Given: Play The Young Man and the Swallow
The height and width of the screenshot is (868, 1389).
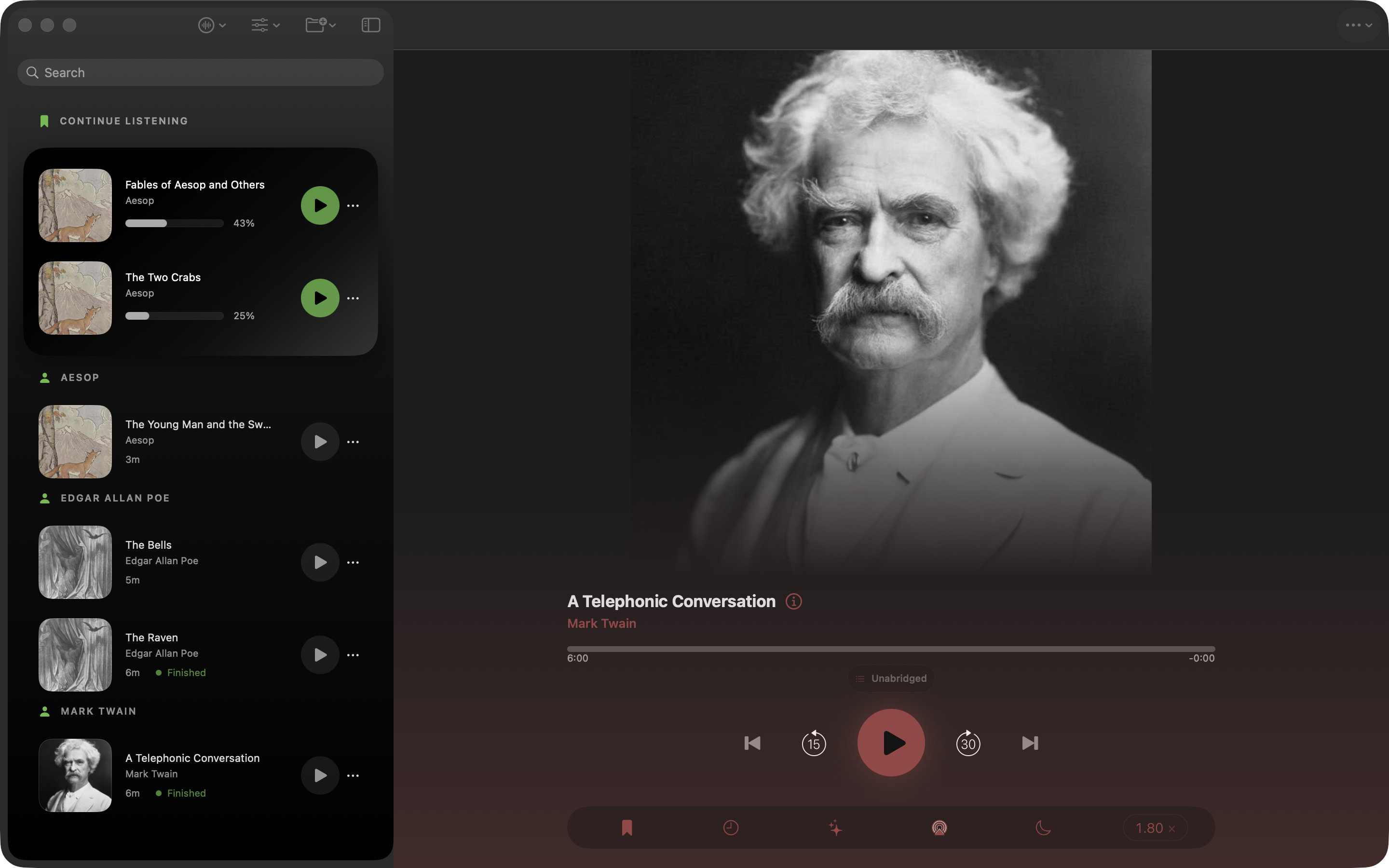Looking at the screenshot, I should click(320, 441).
